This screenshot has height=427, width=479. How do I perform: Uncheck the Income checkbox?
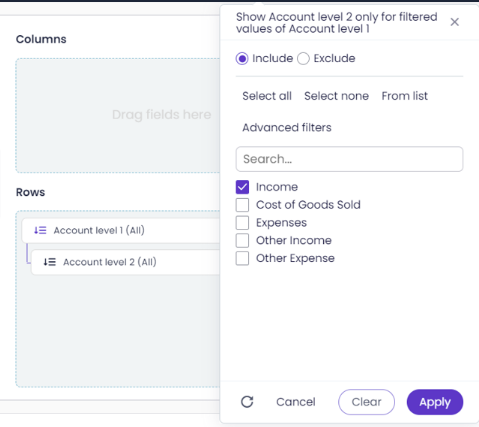(x=242, y=187)
